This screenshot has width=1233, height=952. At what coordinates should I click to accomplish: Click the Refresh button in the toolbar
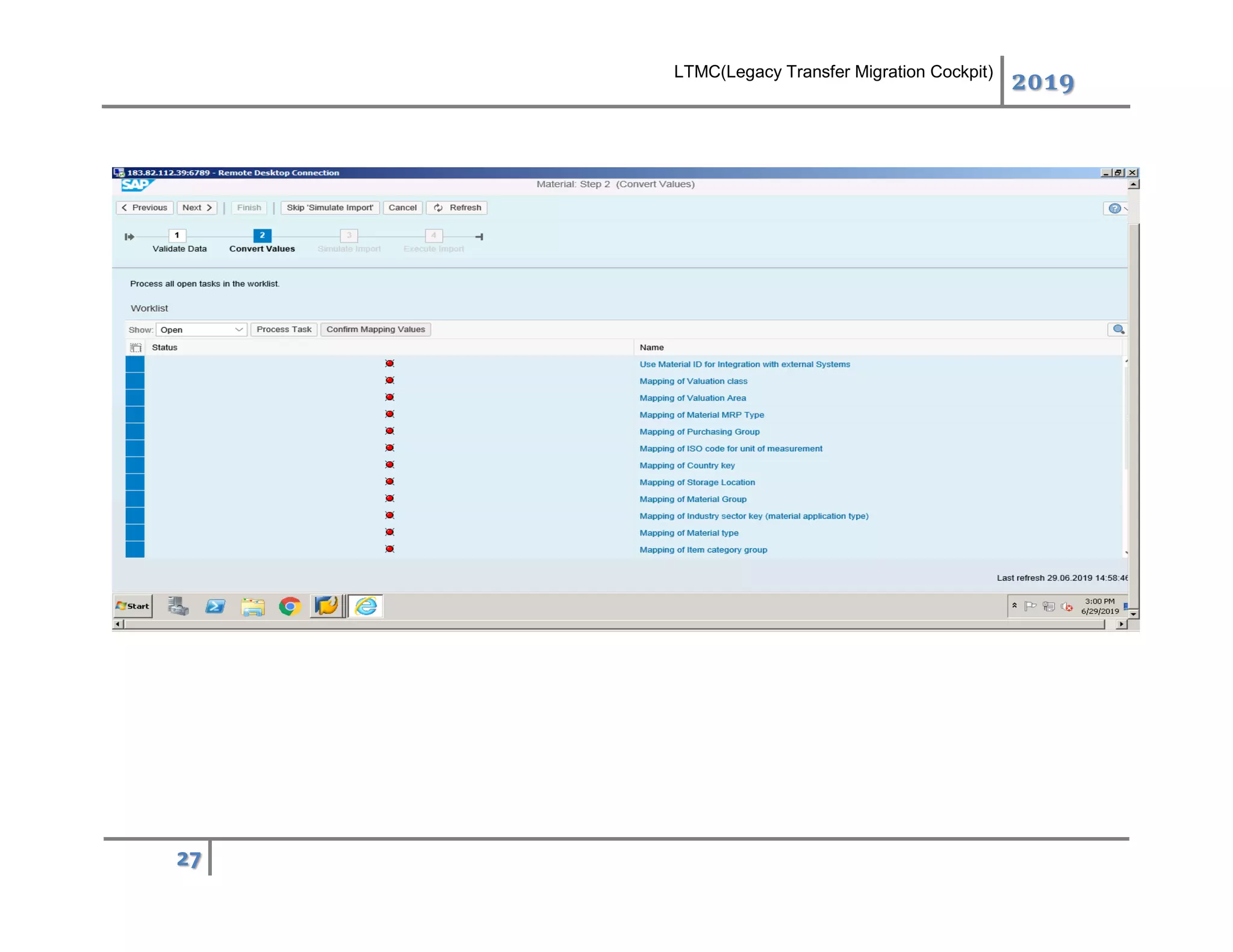pyautogui.click(x=457, y=208)
